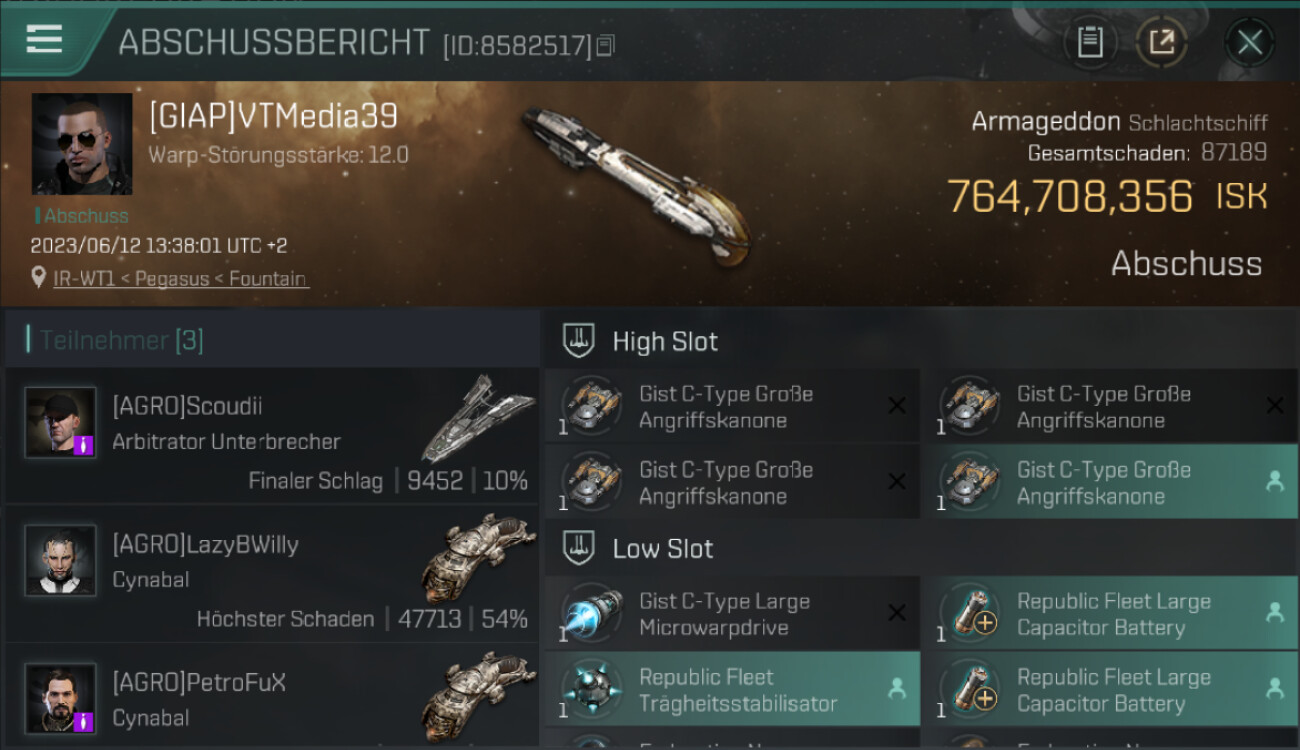
Task: Click the High Slot section header icon
Action: (x=579, y=341)
